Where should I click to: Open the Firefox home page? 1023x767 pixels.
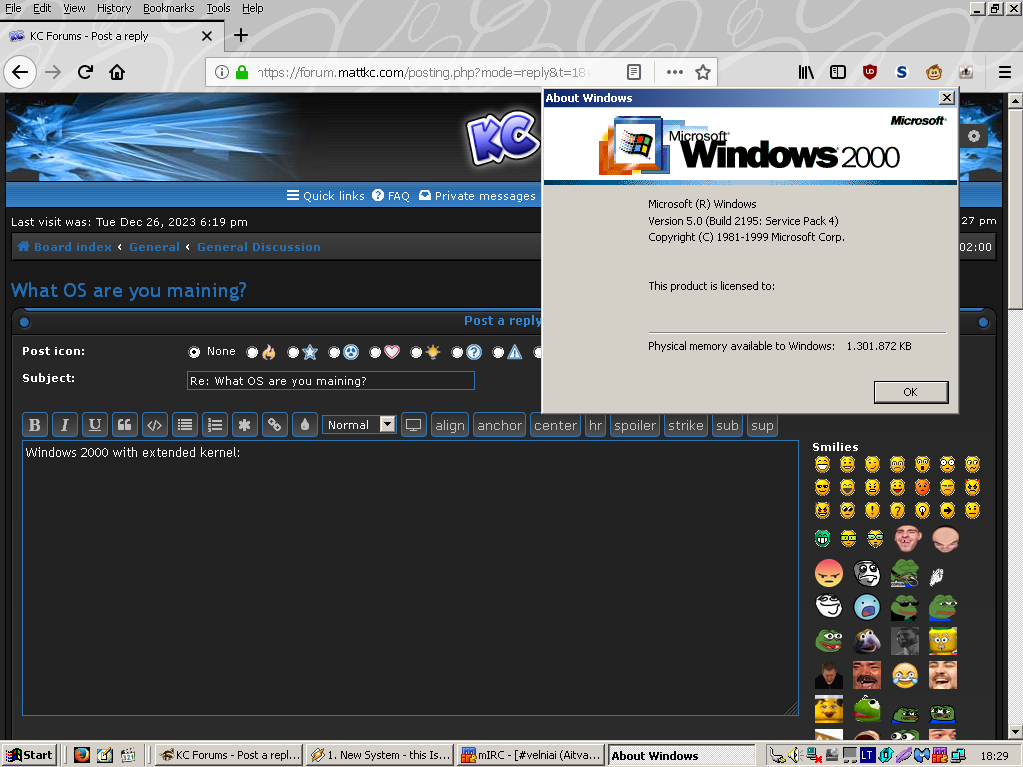[x=117, y=72]
